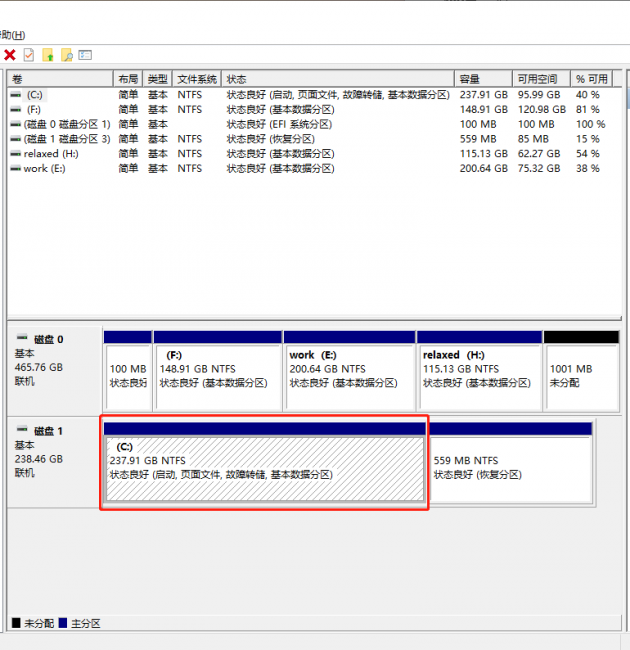Select the (C:) volume row in list
Screen dimensions: 630x650
point(314,95)
